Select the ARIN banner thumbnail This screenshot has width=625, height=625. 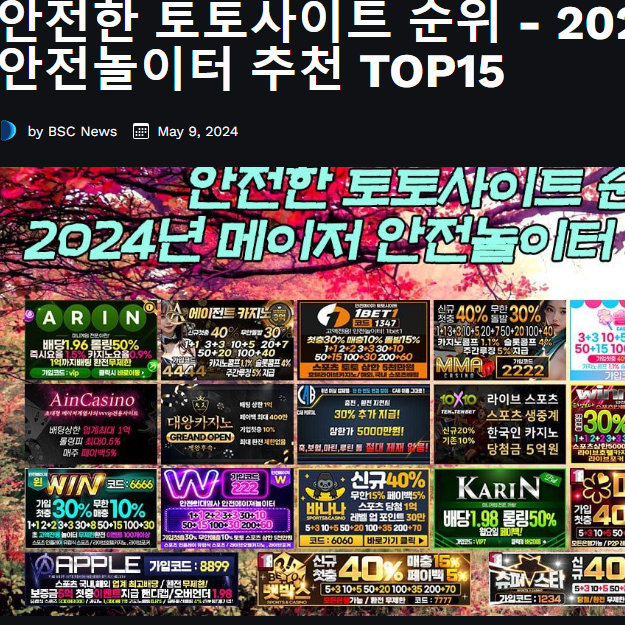90,340
